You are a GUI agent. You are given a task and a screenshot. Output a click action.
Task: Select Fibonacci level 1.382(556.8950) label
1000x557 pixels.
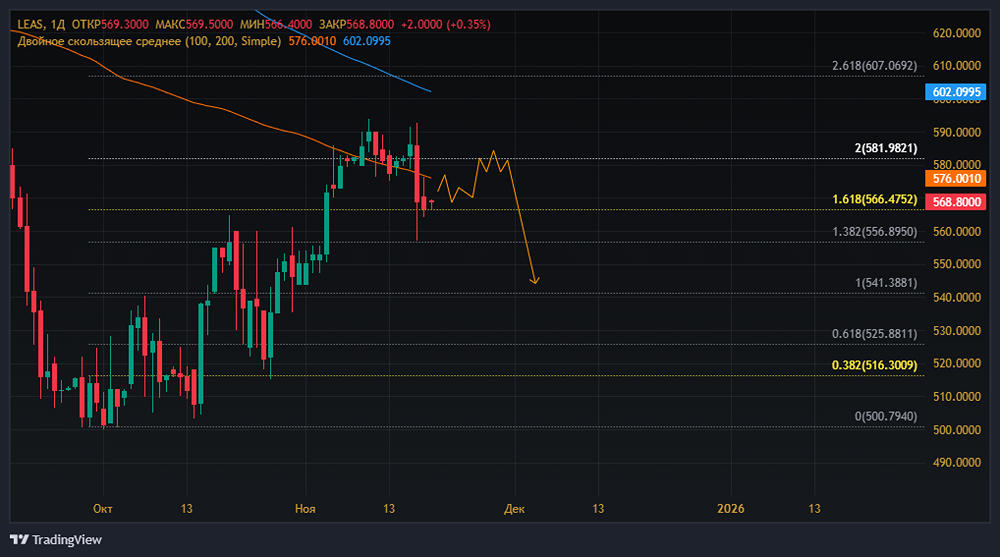874,232
